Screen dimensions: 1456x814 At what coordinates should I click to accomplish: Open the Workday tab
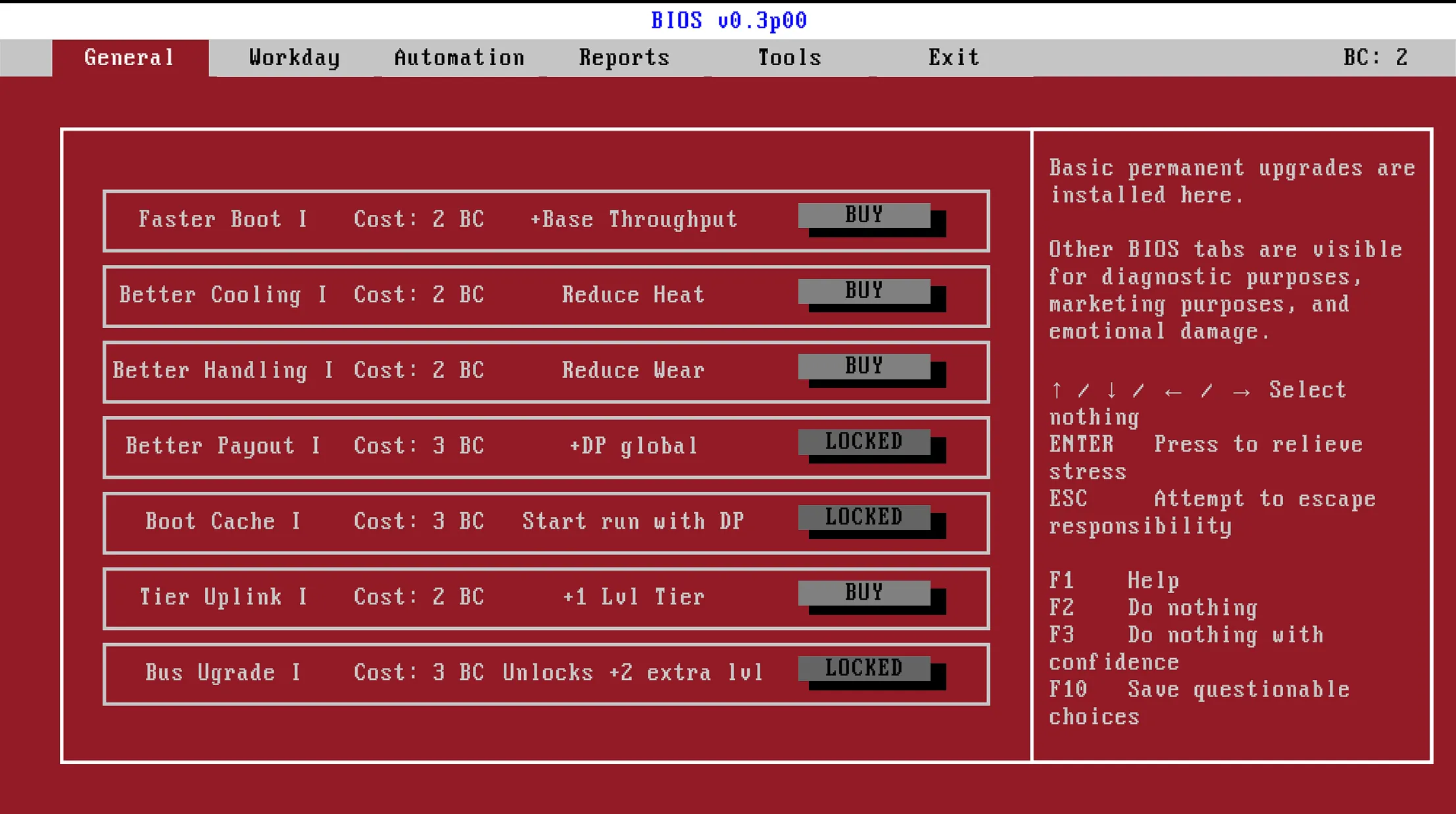[x=295, y=58]
